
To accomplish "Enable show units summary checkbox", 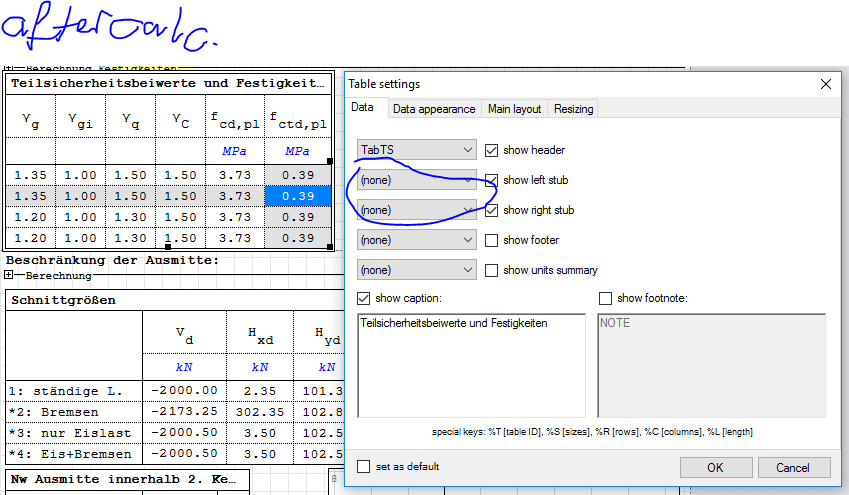I will [x=491, y=270].
